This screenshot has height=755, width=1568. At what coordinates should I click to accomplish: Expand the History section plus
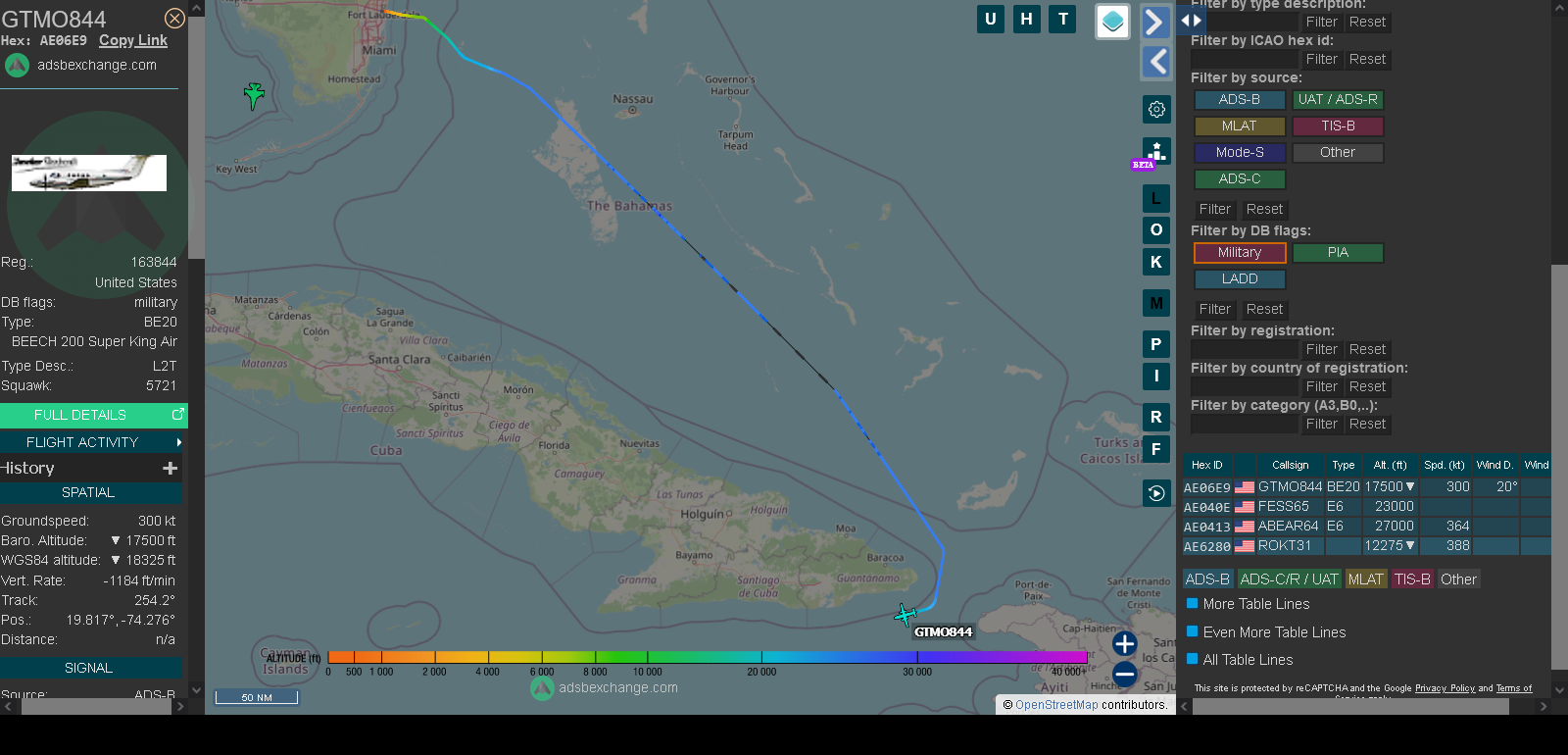(x=170, y=469)
